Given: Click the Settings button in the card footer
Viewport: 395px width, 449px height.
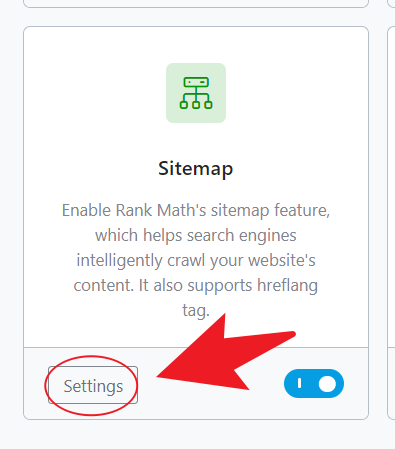Looking at the screenshot, I should (93, 385).
